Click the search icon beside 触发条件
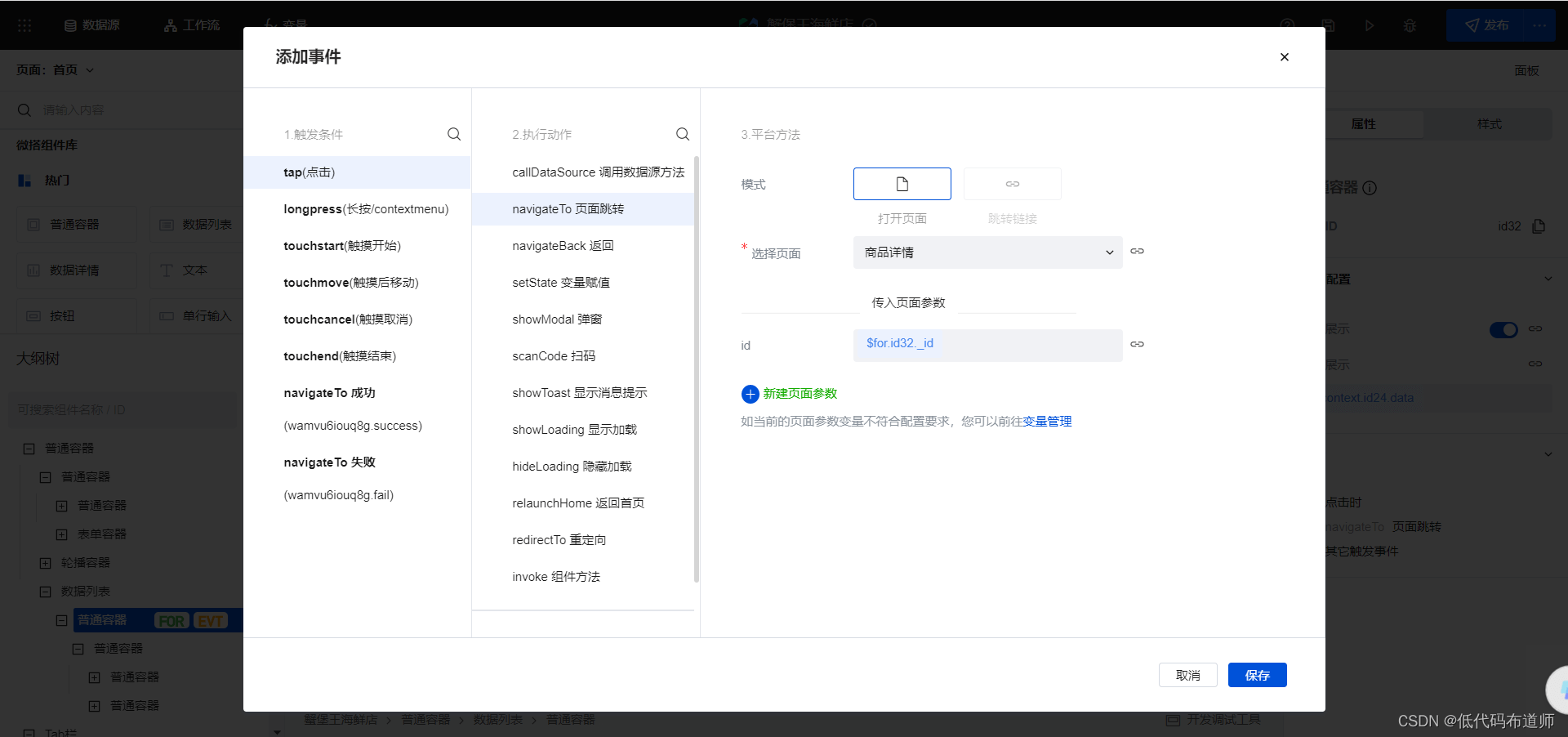The height and width of the screenshot is (737, 1568). pyautogui.click(x=454, y=134)
